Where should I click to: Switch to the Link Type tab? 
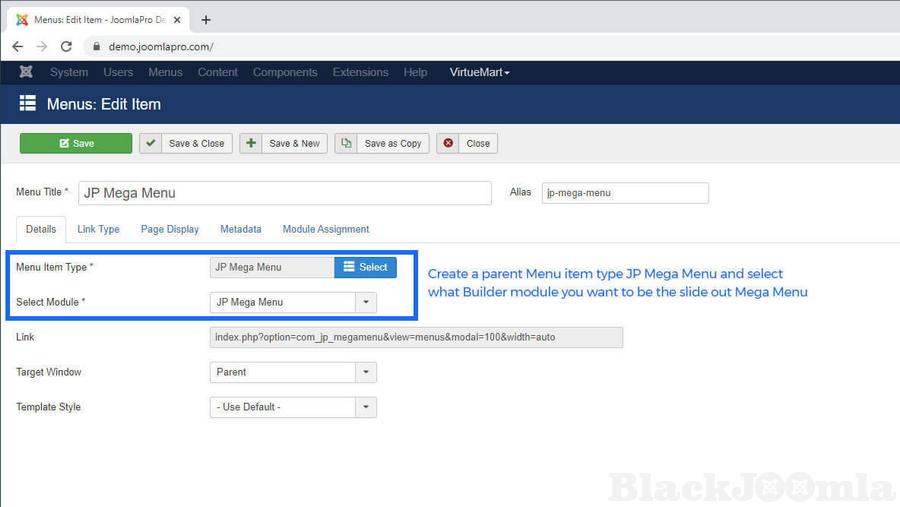coord(98,229)
